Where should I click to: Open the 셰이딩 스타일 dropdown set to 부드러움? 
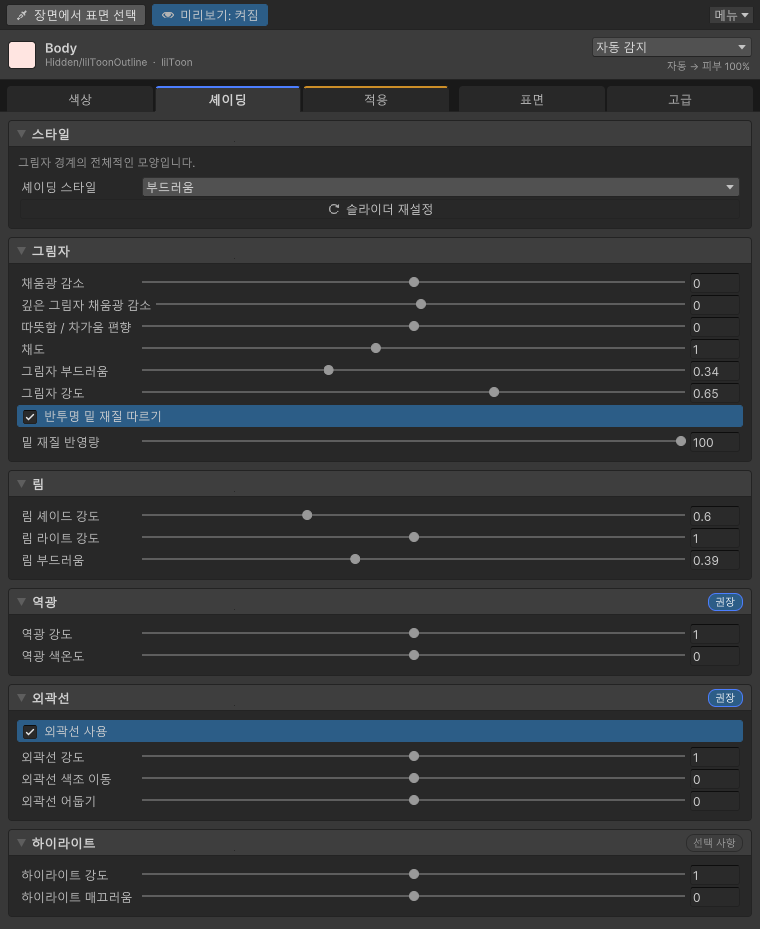tap(440, 187)
